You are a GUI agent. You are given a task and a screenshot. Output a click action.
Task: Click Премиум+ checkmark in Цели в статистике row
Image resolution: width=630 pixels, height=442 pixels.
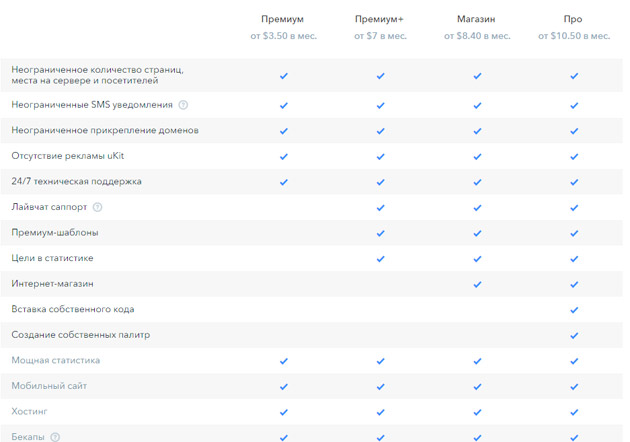380,259
